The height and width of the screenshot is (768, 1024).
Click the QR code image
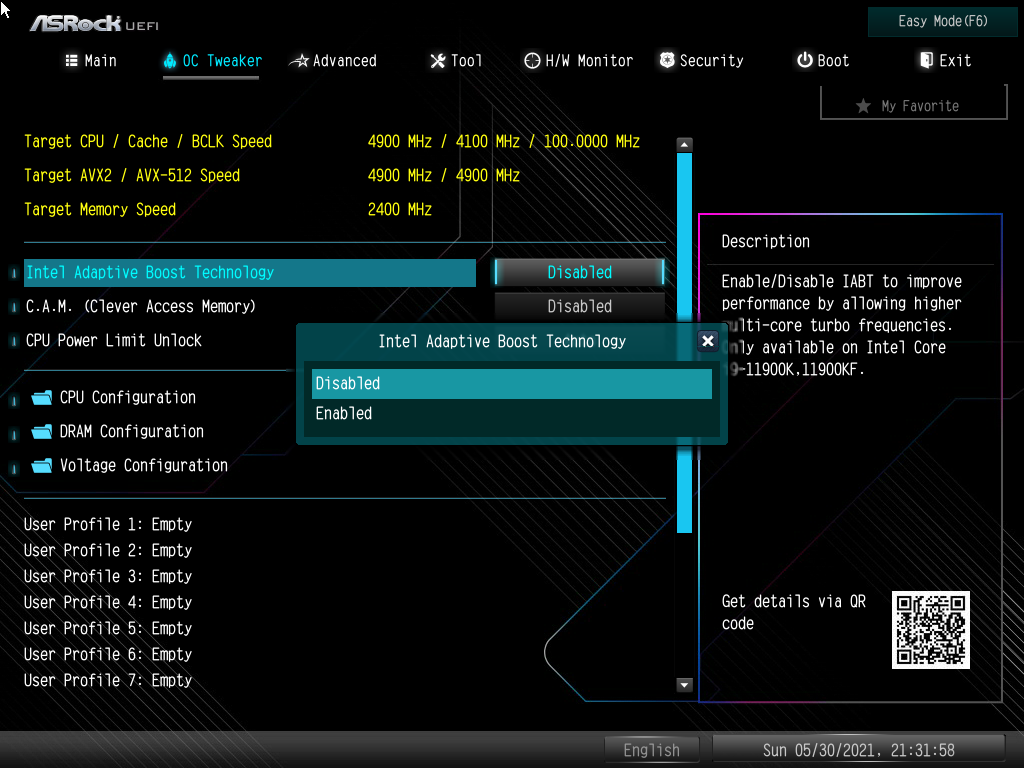click(x=931, y=630)
